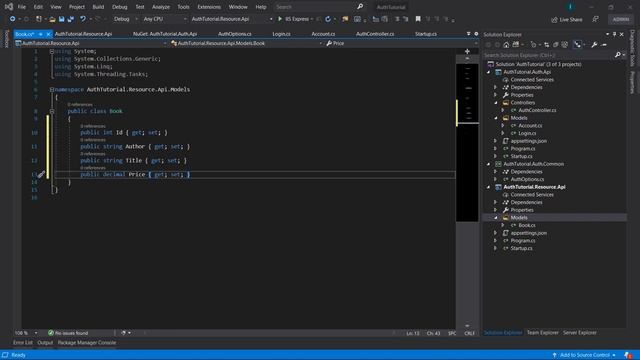Open the Team Explorer tab
This screenshot has height=360, width=640.
pos(542,333)
